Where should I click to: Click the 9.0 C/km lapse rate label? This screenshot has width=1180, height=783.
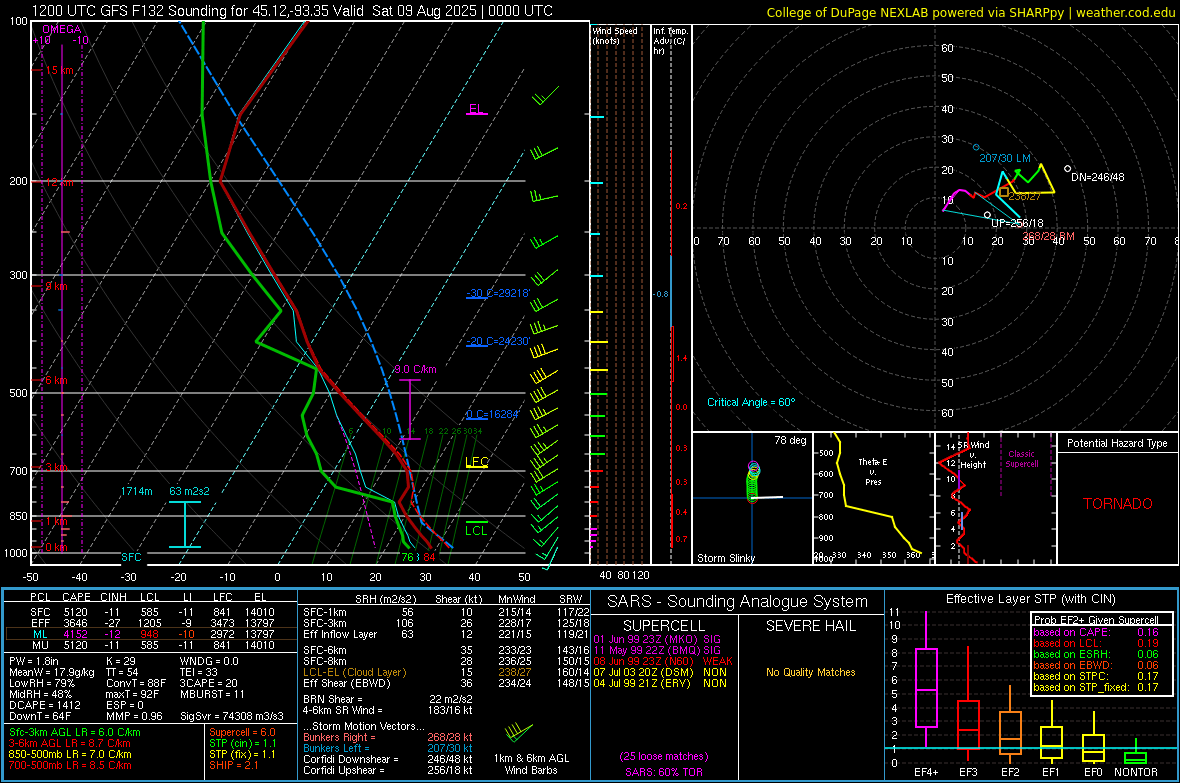[x=415, y=369]
